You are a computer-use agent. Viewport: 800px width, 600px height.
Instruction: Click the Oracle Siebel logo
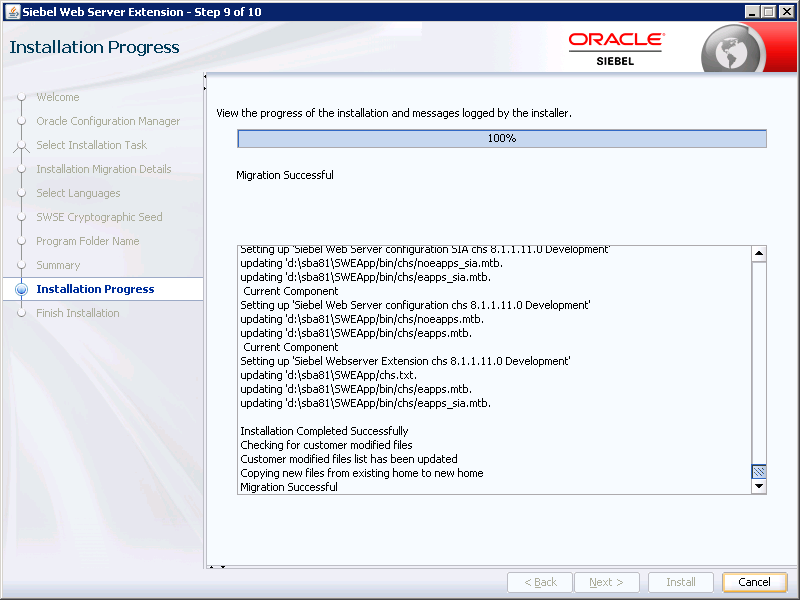[x=616, y=49]
